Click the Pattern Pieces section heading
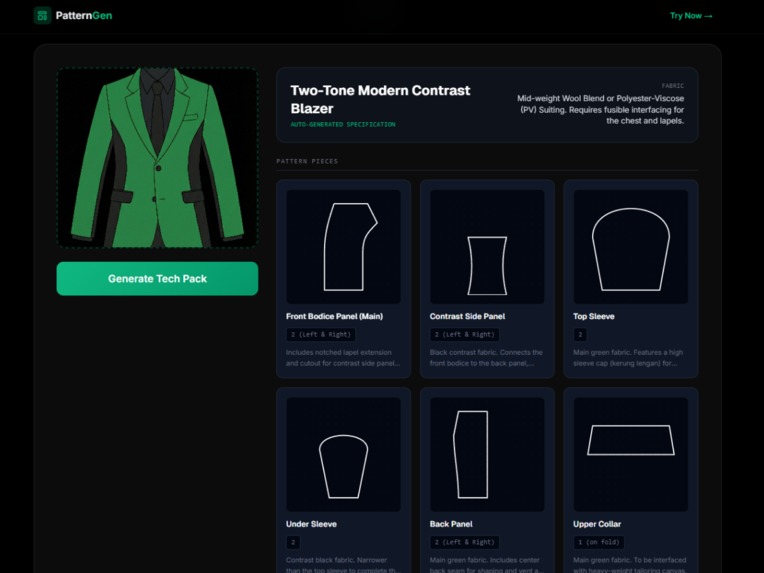The width and height of the screenshot is (764, 573). [307, 161]
